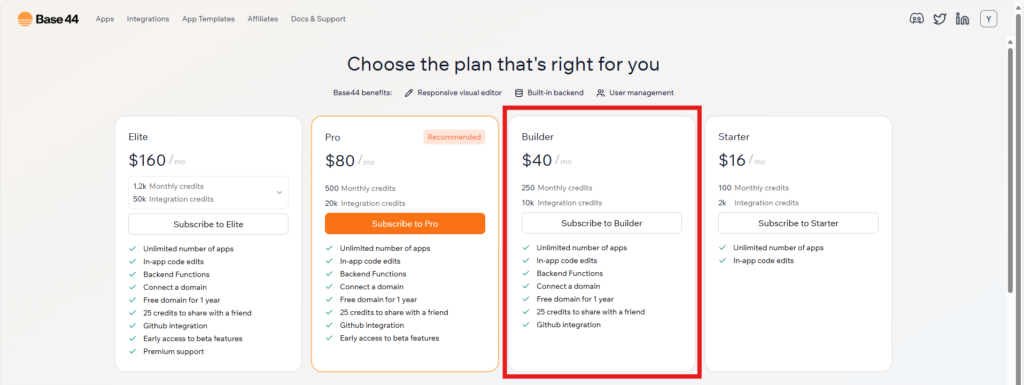Open the Integrations menu item
The width and height of the screenshot is (1024, 385).
pyautogui.click(x=148, y=19)
